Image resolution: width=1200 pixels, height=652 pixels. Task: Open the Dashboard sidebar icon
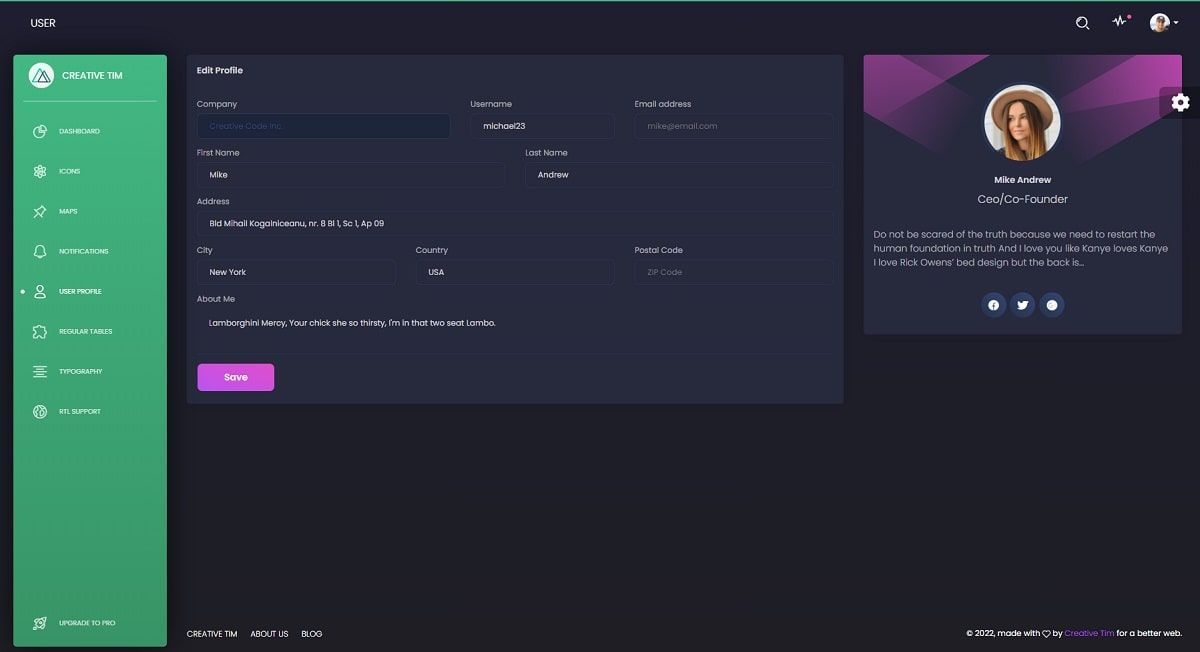39,131
